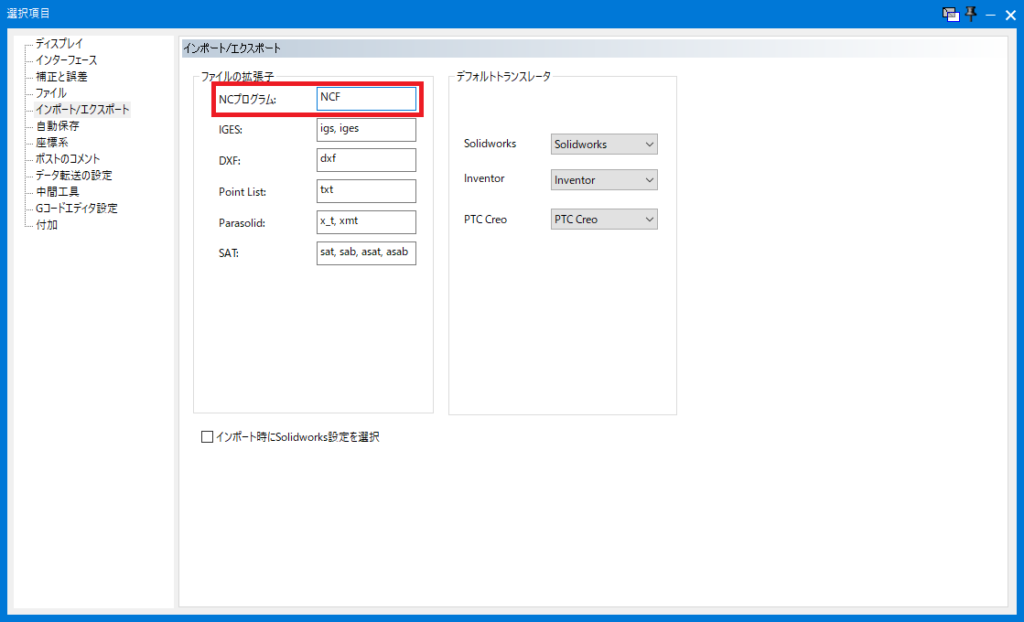Viewport: 1024px width, 622px height.
Task: Open 自動保存 settings
Action: pos(57,126)
